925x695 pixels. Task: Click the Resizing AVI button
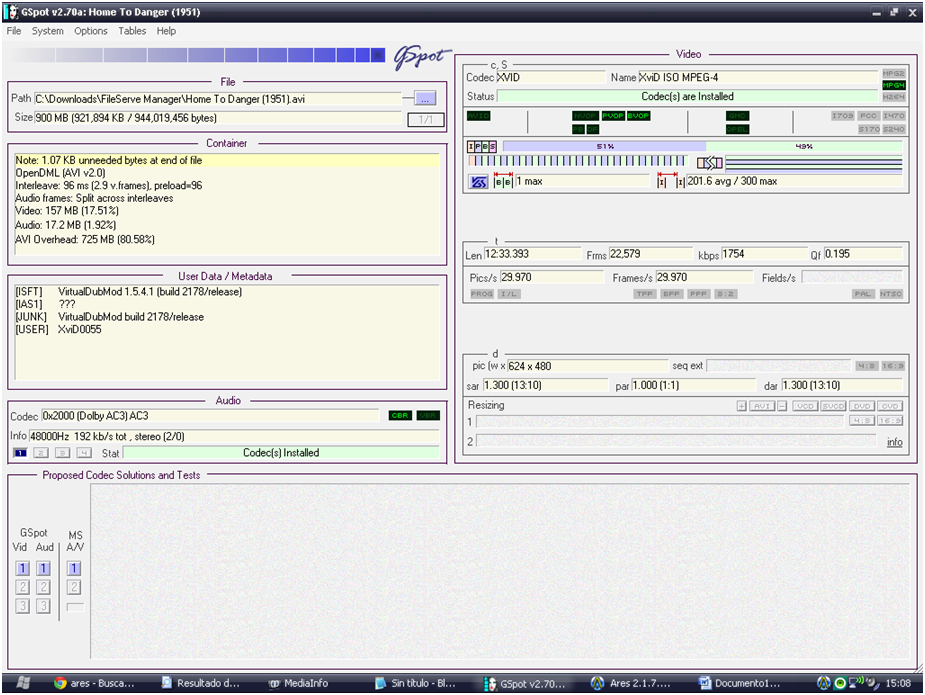(x=762, y=406)
